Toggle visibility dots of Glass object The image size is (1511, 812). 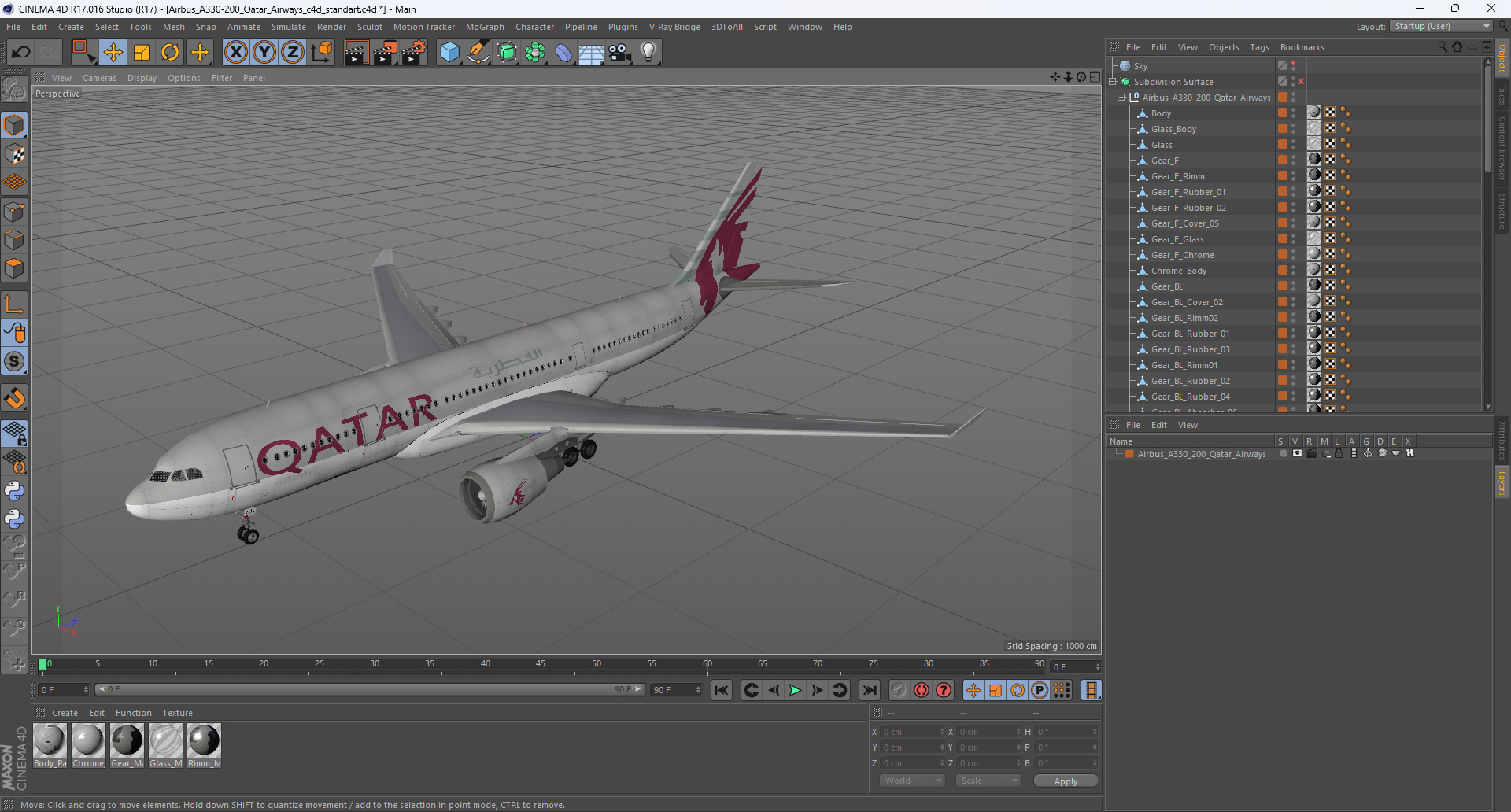[1293, 144]
